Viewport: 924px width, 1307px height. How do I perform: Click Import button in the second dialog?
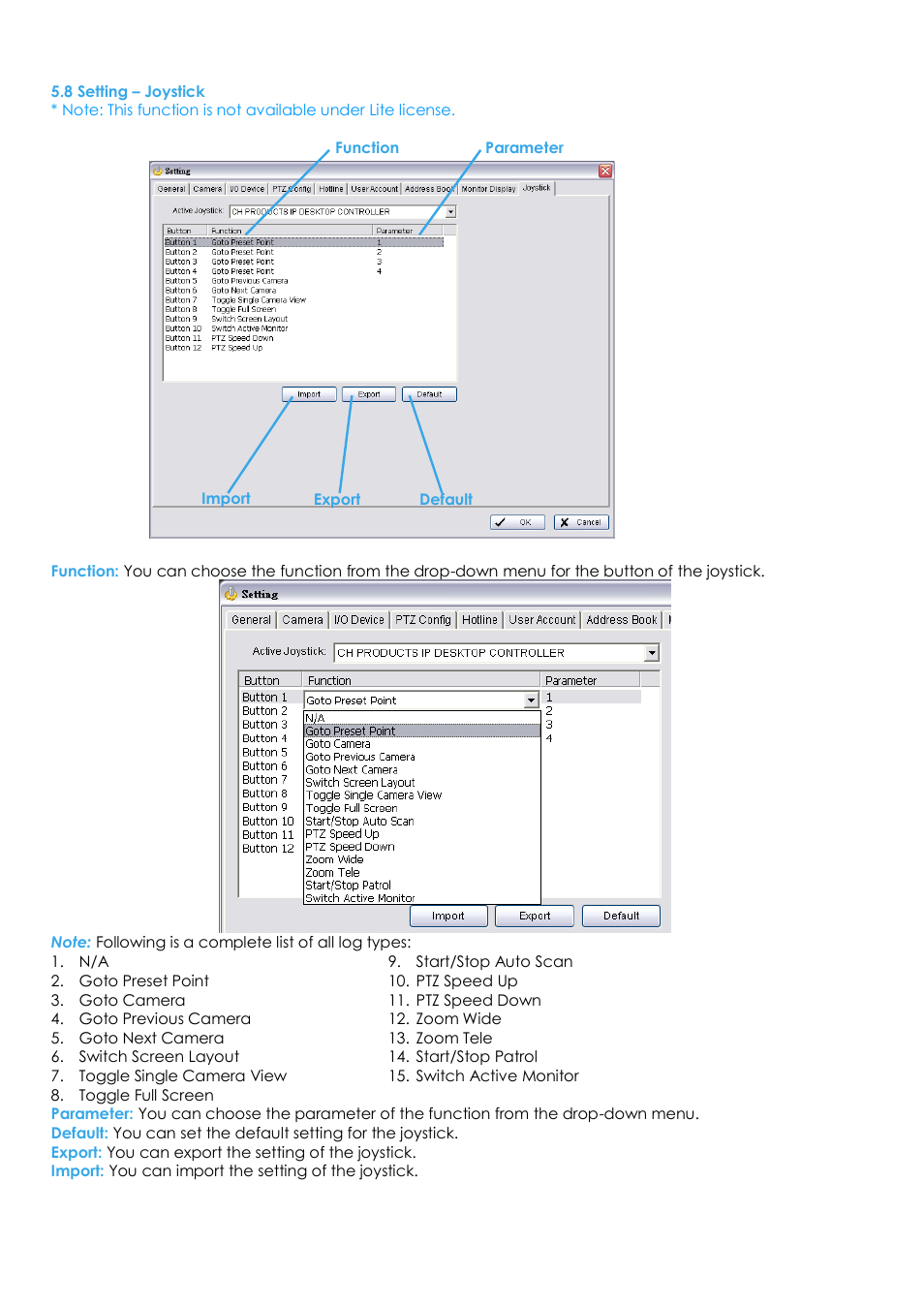click(x=448, y=916)
